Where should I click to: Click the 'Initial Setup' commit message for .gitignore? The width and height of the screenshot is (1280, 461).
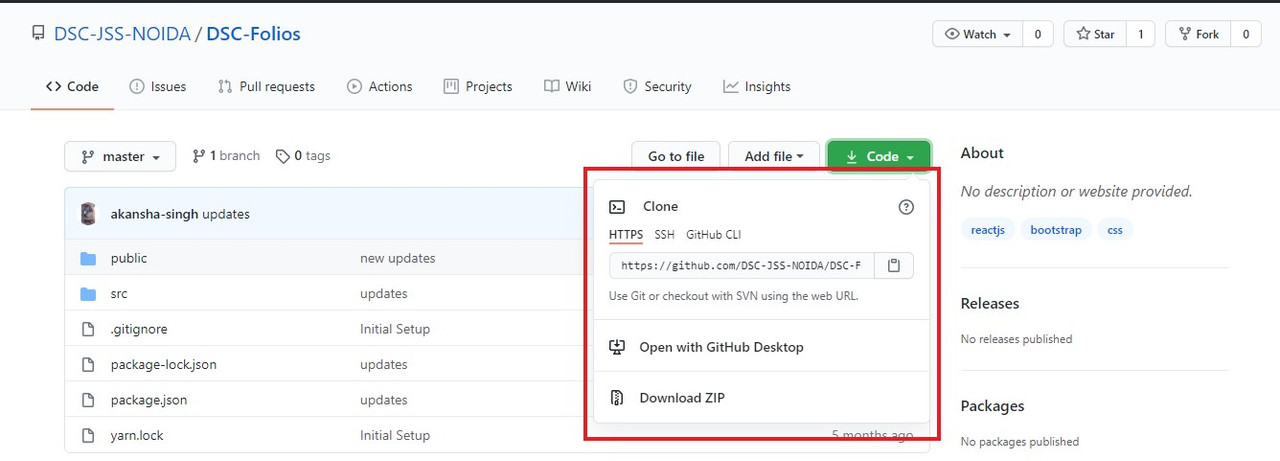pos(395,329)
